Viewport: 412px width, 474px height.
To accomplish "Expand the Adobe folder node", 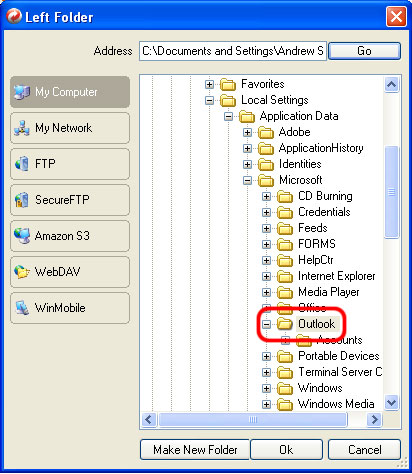I will point(247,132).
